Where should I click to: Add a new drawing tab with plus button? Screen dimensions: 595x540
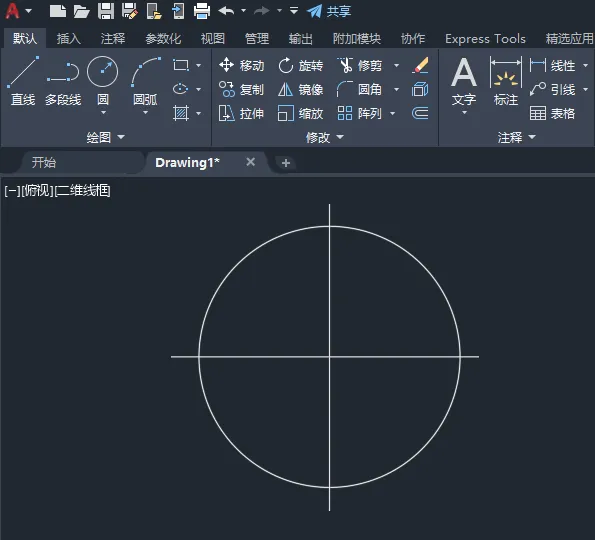286,163
